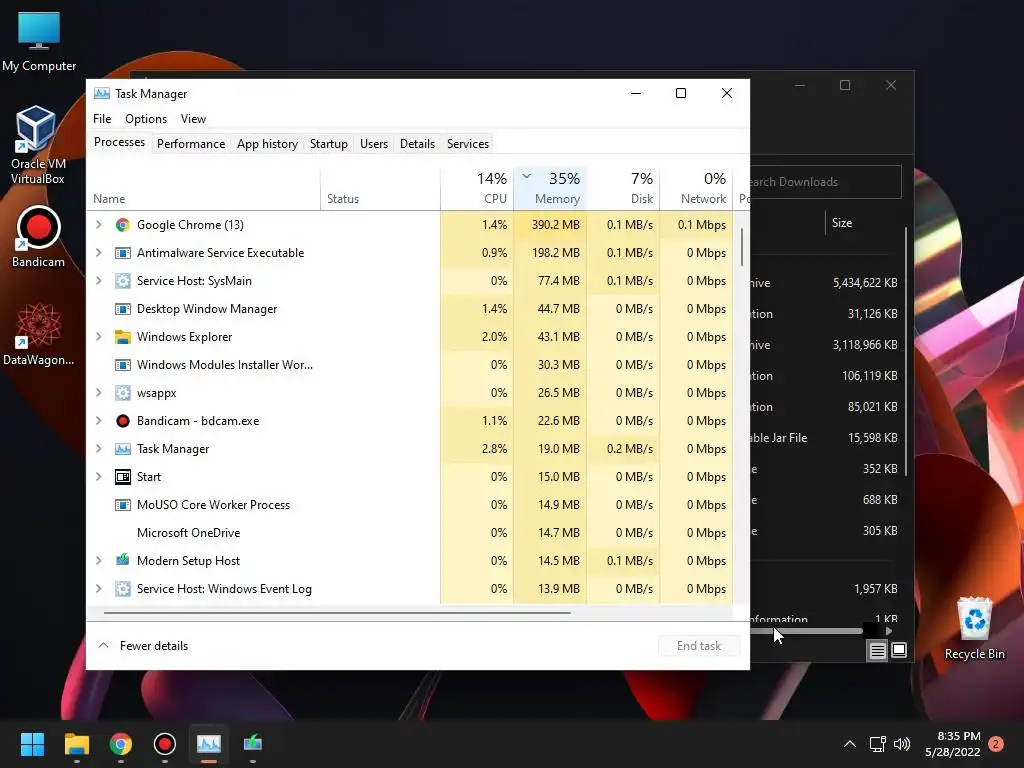Switch to the Users tab
This screenshot has width=1024, height=768.
click(x=374, y=144)
